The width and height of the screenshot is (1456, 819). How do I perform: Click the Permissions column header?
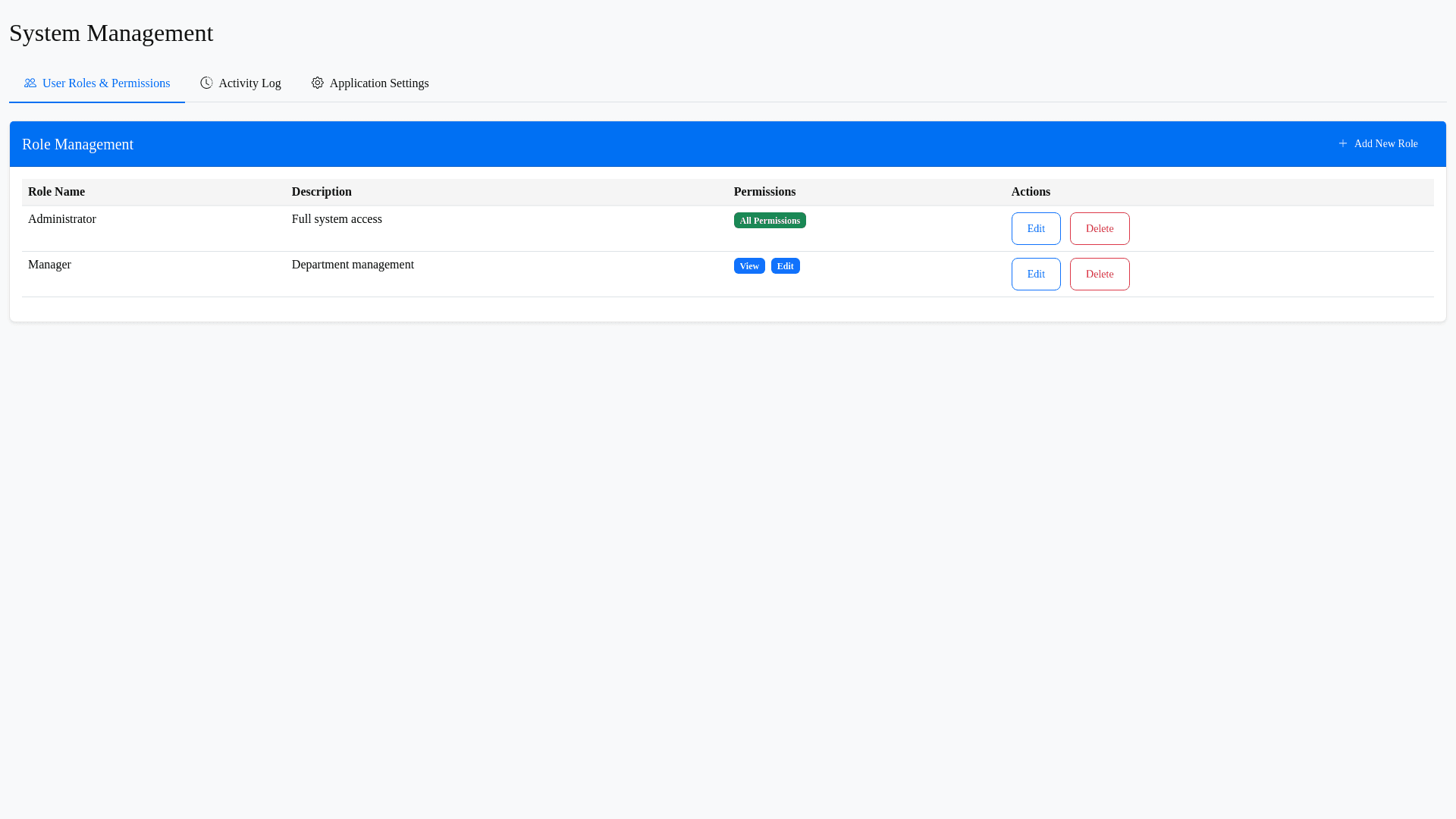click(764, 192)
